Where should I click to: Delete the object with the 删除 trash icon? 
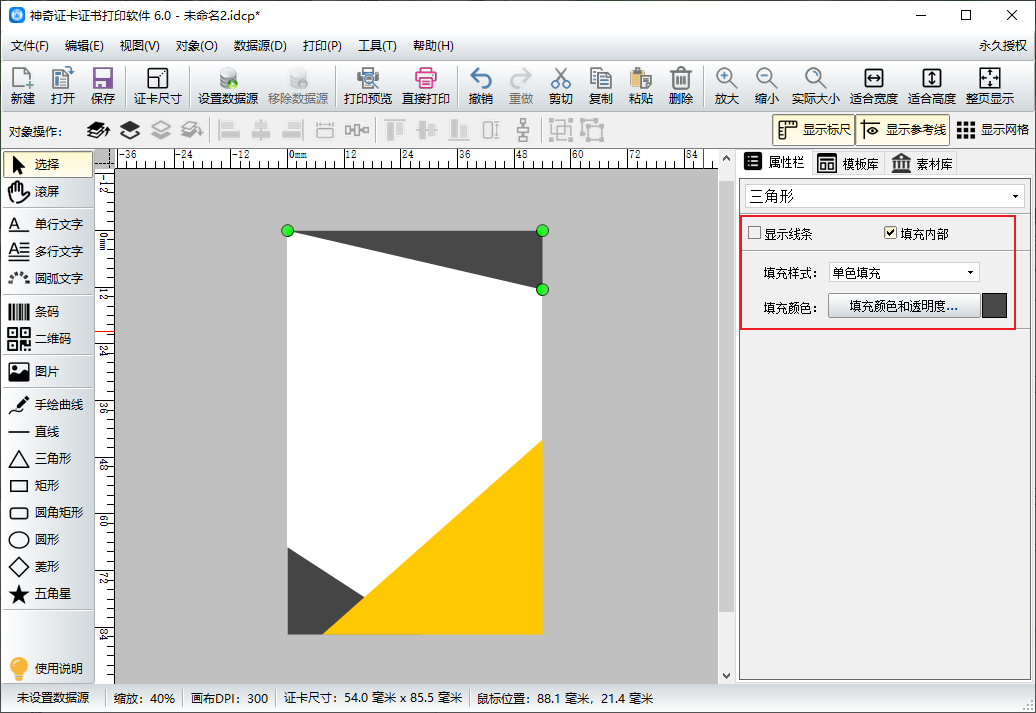coord(681,86)
